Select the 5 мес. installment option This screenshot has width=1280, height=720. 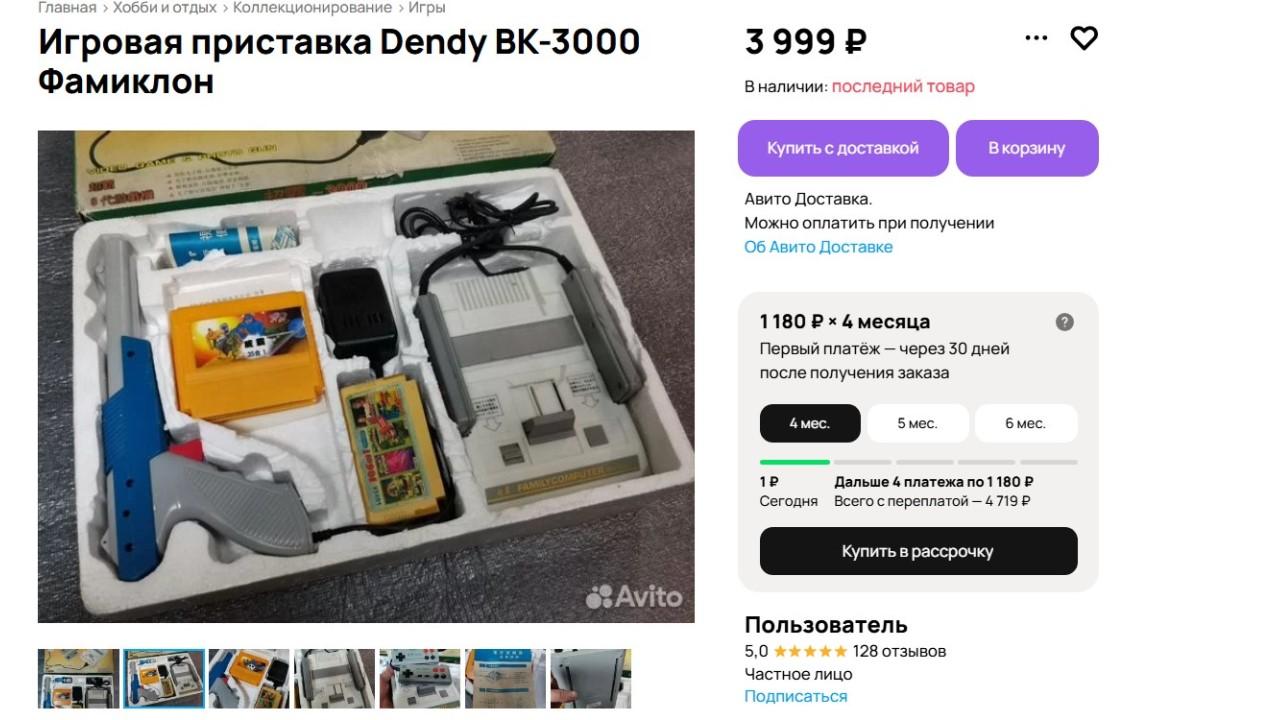(x=917, y=423)
